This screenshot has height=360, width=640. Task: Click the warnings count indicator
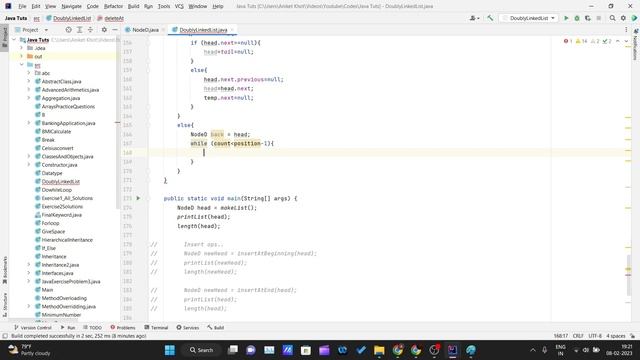(581, 41)
